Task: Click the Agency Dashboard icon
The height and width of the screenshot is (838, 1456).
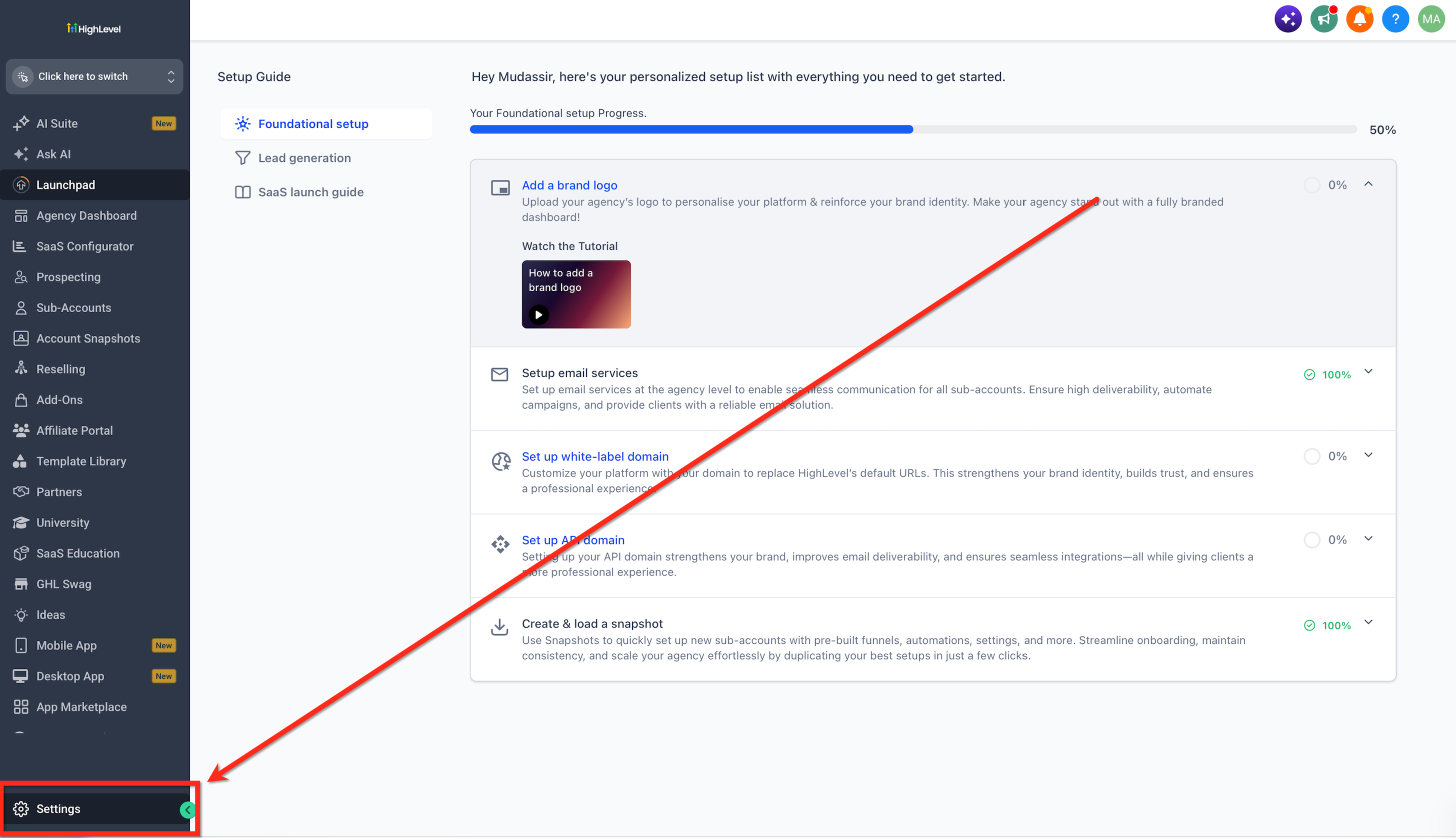Action: (20, 216)
